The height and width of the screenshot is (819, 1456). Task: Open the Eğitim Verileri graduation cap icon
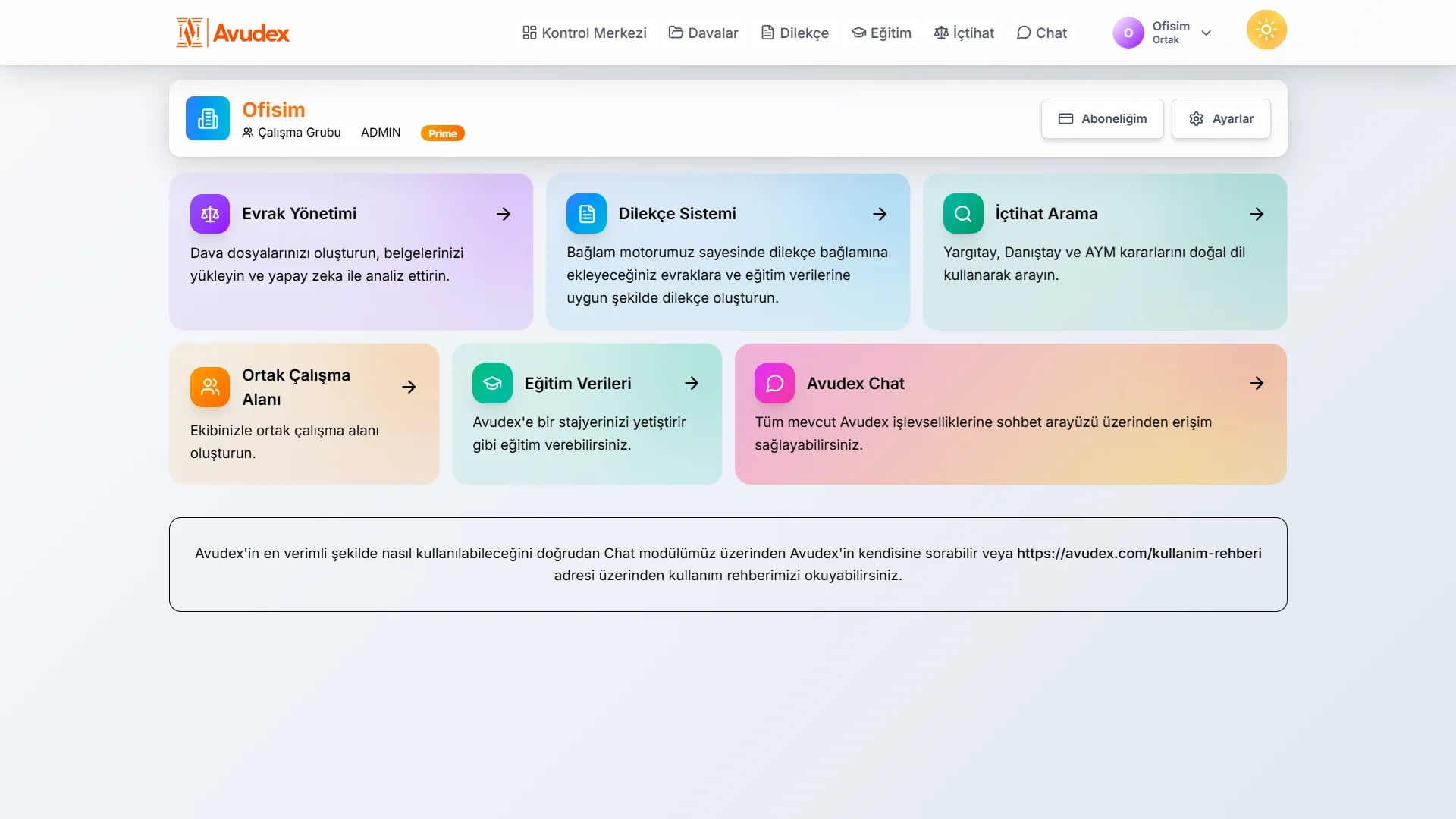pyautogui.click(x=492, y=383)
